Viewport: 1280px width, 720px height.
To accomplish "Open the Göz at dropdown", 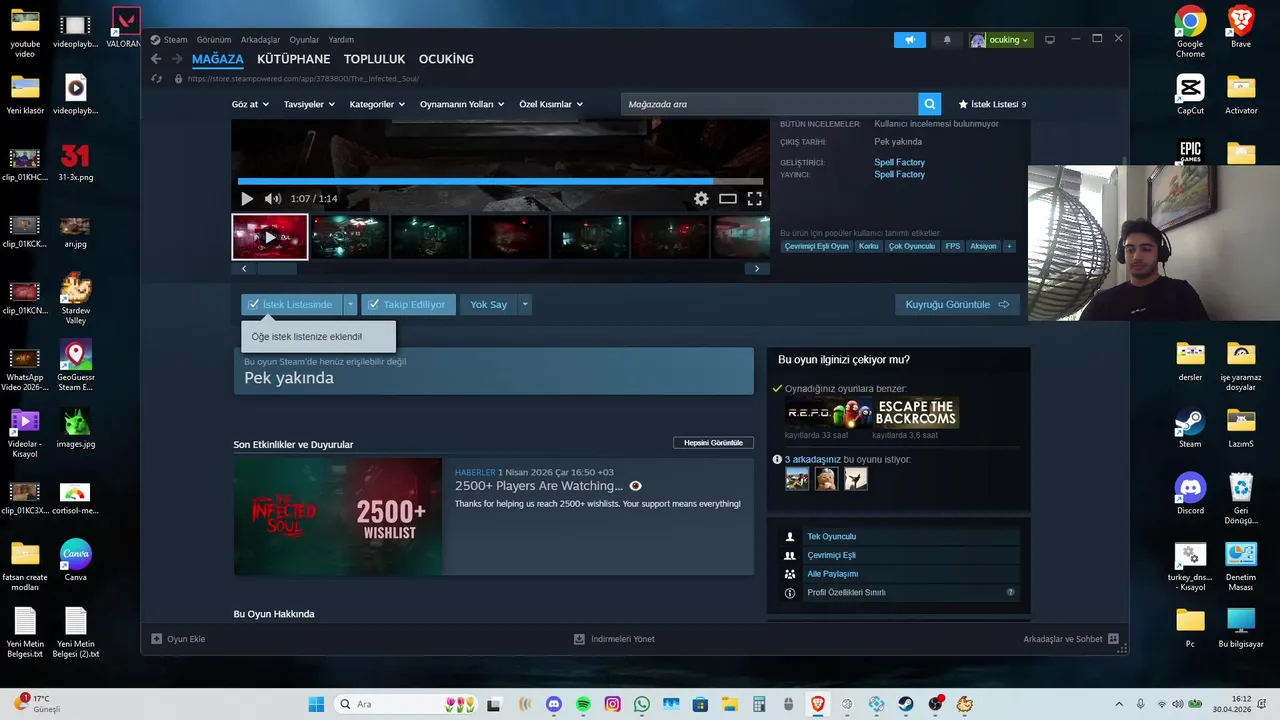I will (x=250, y=104).
